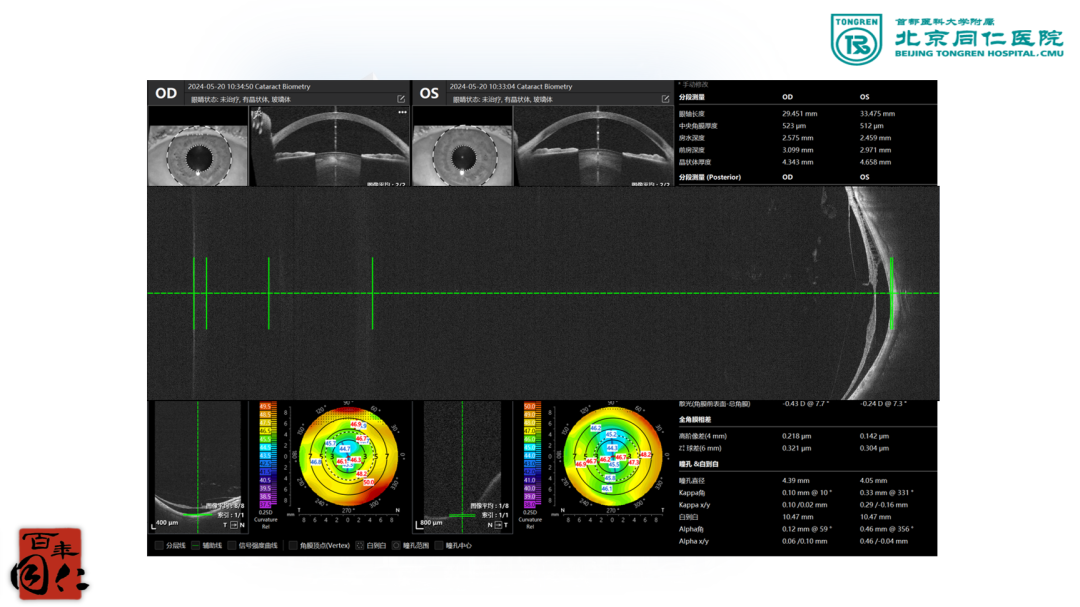Image resolution: width=1080 pixels, height=607 pixels.
Task: Open the OS anterior segment OCT image
Action: [594, 146]
